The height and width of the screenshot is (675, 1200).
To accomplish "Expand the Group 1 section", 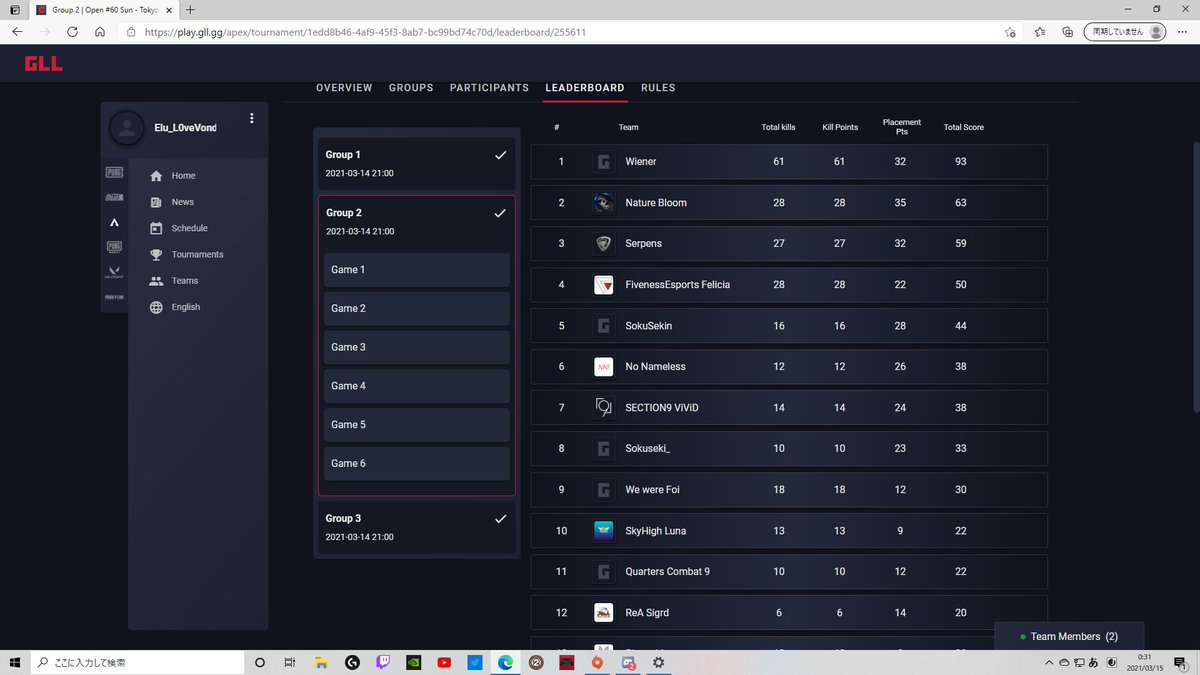I will pos(416,163).
